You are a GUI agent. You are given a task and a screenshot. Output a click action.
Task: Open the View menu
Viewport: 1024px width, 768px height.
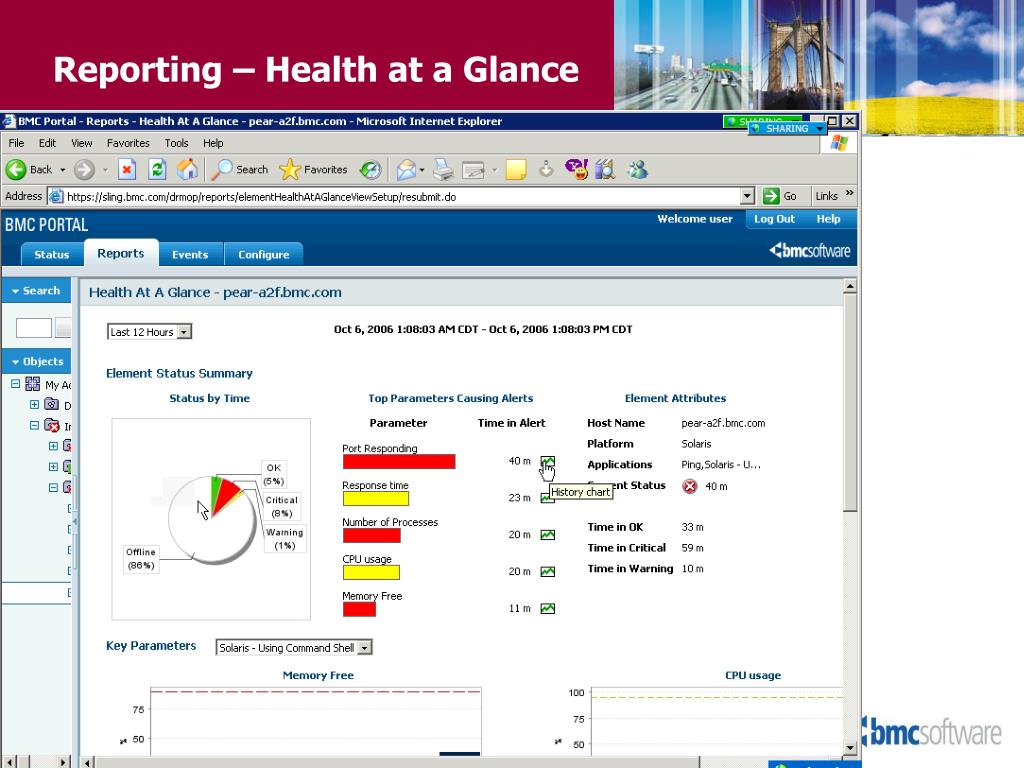point(82,143)
